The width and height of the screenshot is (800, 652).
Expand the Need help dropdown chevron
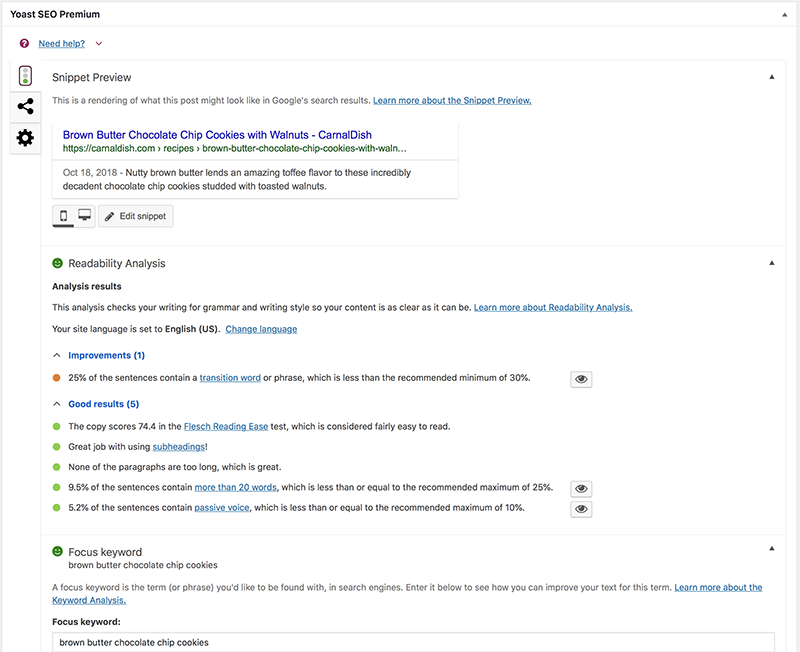tap(99, 44)
